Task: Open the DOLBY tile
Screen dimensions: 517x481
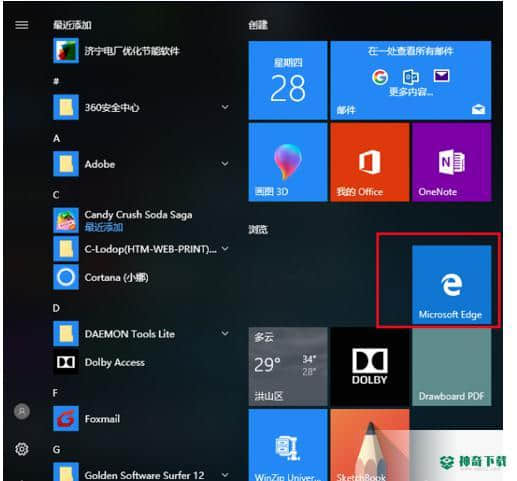Action: click(370, 367)
